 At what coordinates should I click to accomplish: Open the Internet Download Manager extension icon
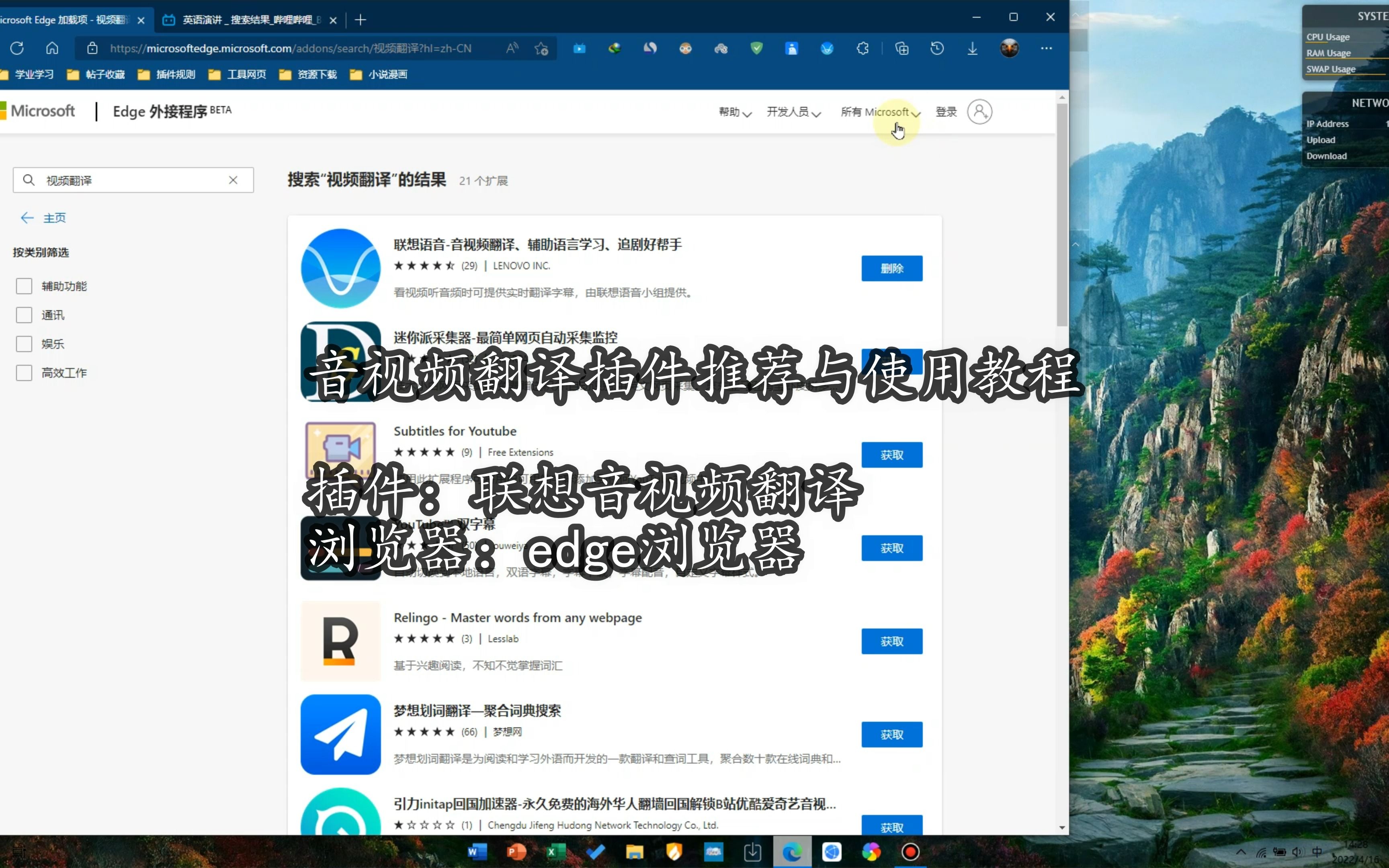tap(615, 48)
